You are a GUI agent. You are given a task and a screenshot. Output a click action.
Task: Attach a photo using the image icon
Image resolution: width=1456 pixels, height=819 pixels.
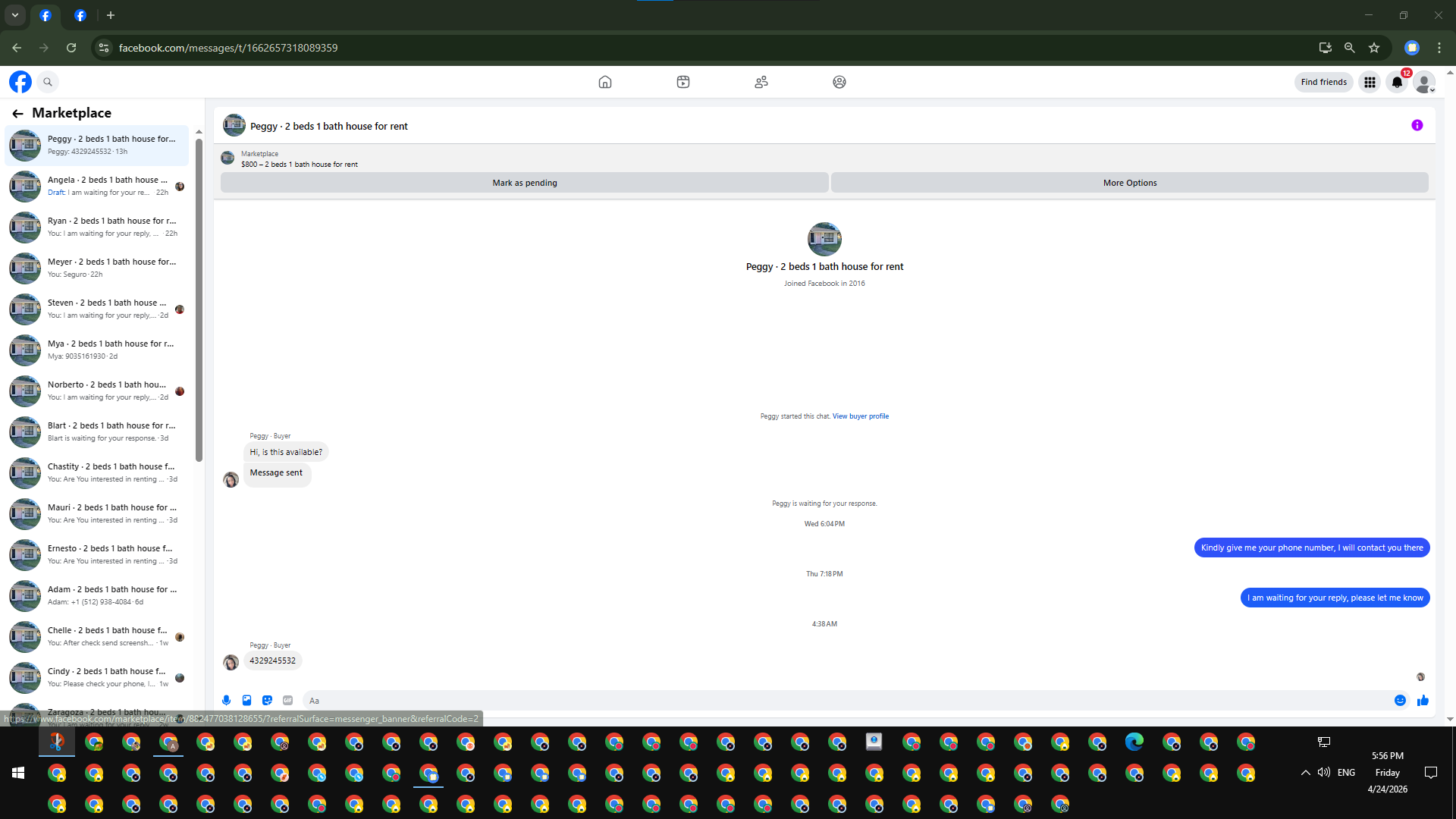tap(246, 701)
